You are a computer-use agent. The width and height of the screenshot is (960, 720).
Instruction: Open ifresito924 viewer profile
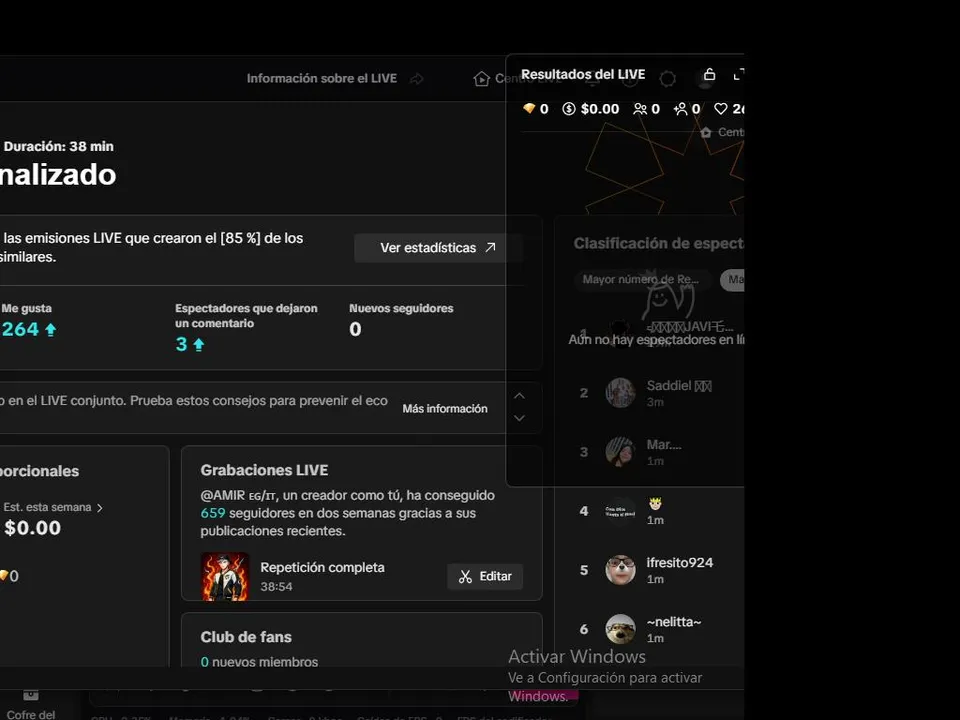click(680, 563)
